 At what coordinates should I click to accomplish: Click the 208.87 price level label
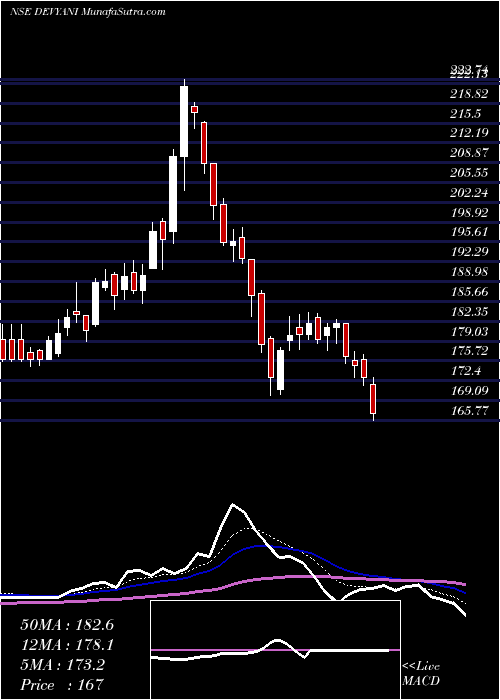pyautogui.click(x=469, y=153)
